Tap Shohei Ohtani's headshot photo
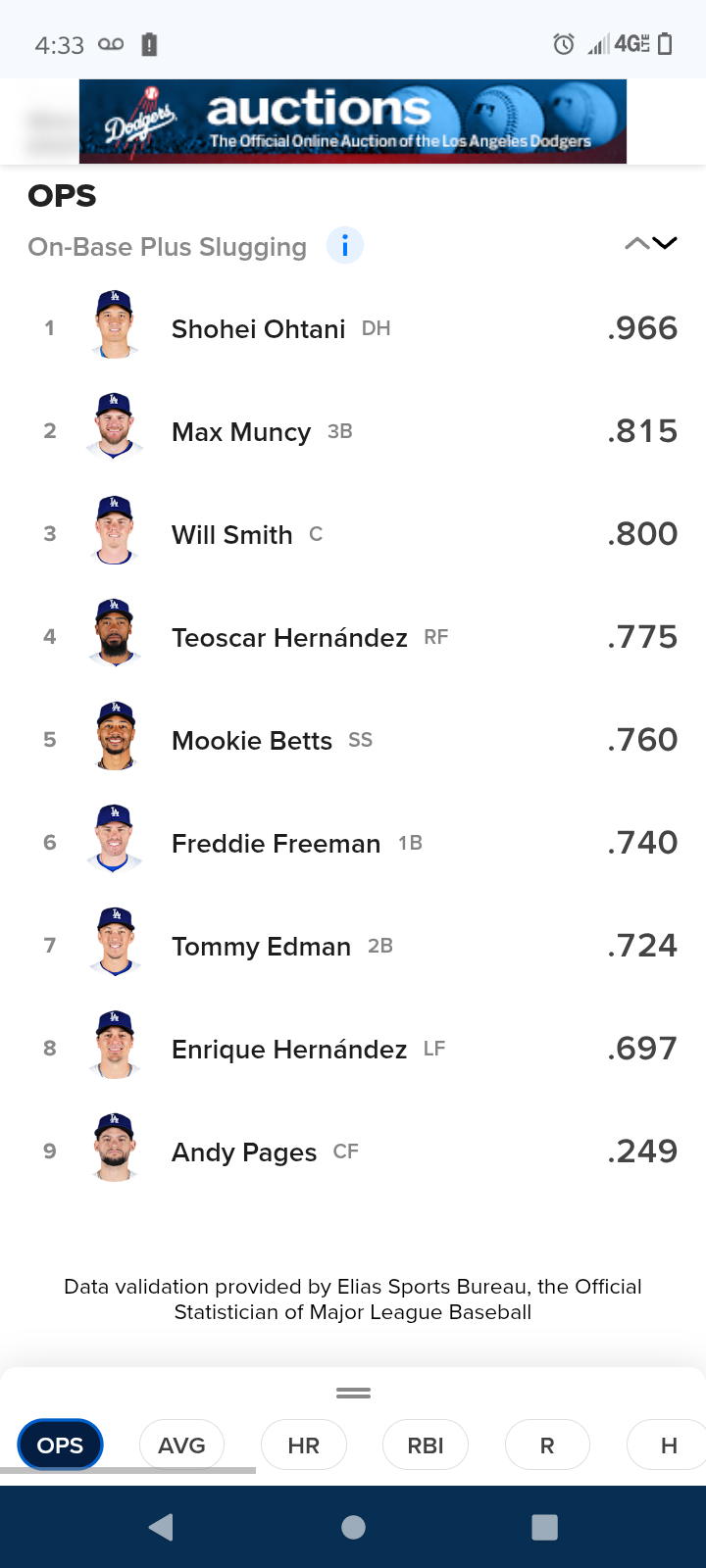Screen dimensions: 706x1568 point(115,325)
